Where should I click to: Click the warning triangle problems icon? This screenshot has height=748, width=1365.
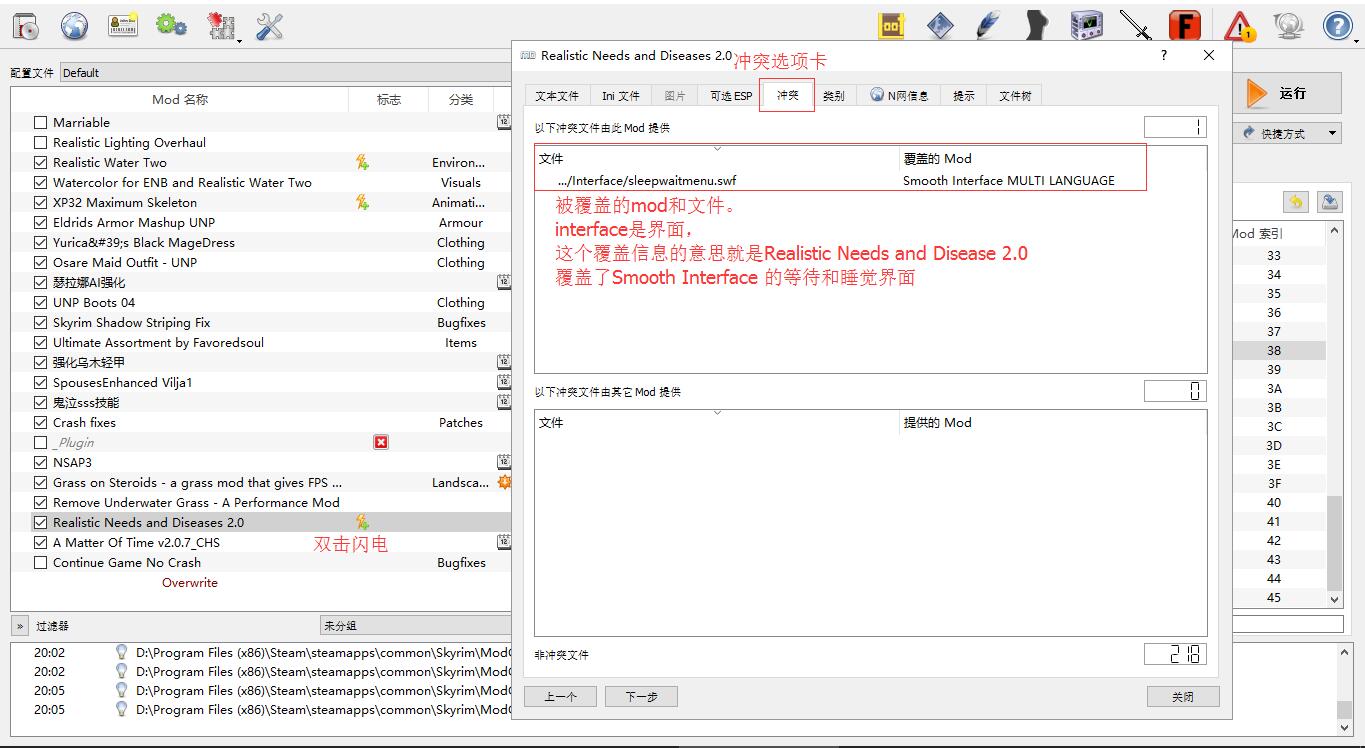1239,26
